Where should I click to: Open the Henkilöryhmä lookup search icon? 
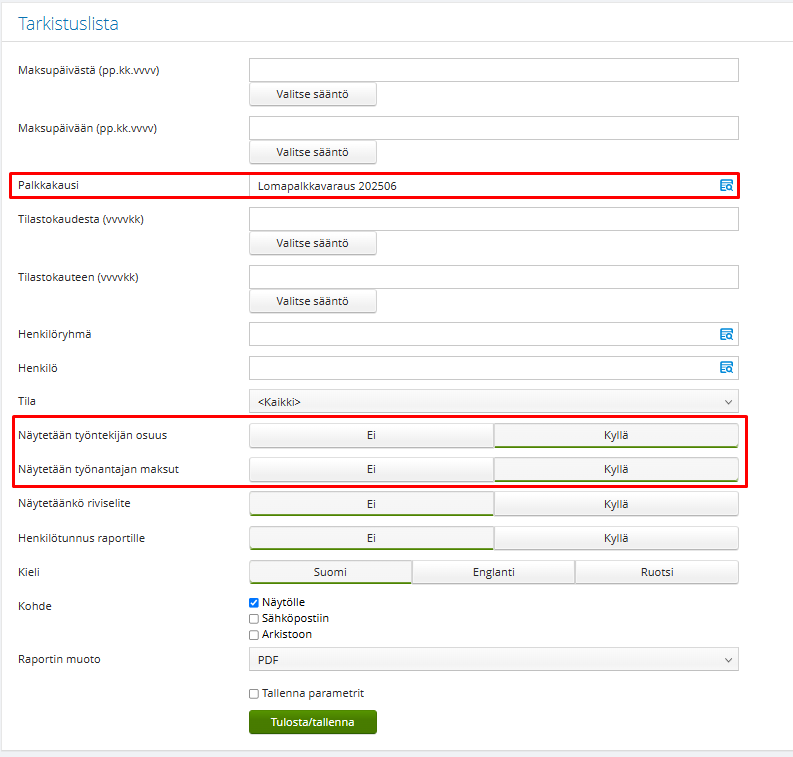726,334
